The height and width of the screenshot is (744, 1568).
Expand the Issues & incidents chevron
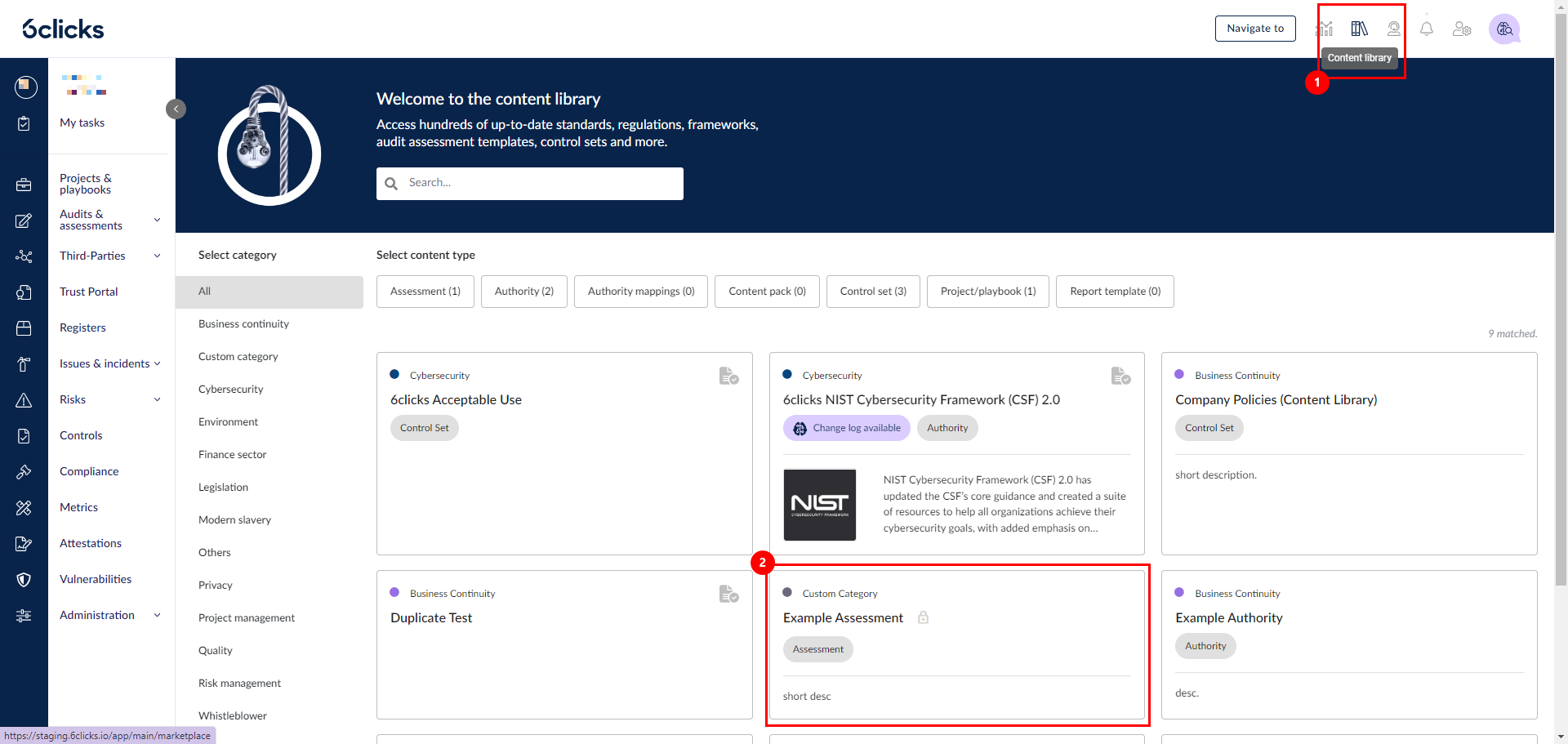click(158, 363)
